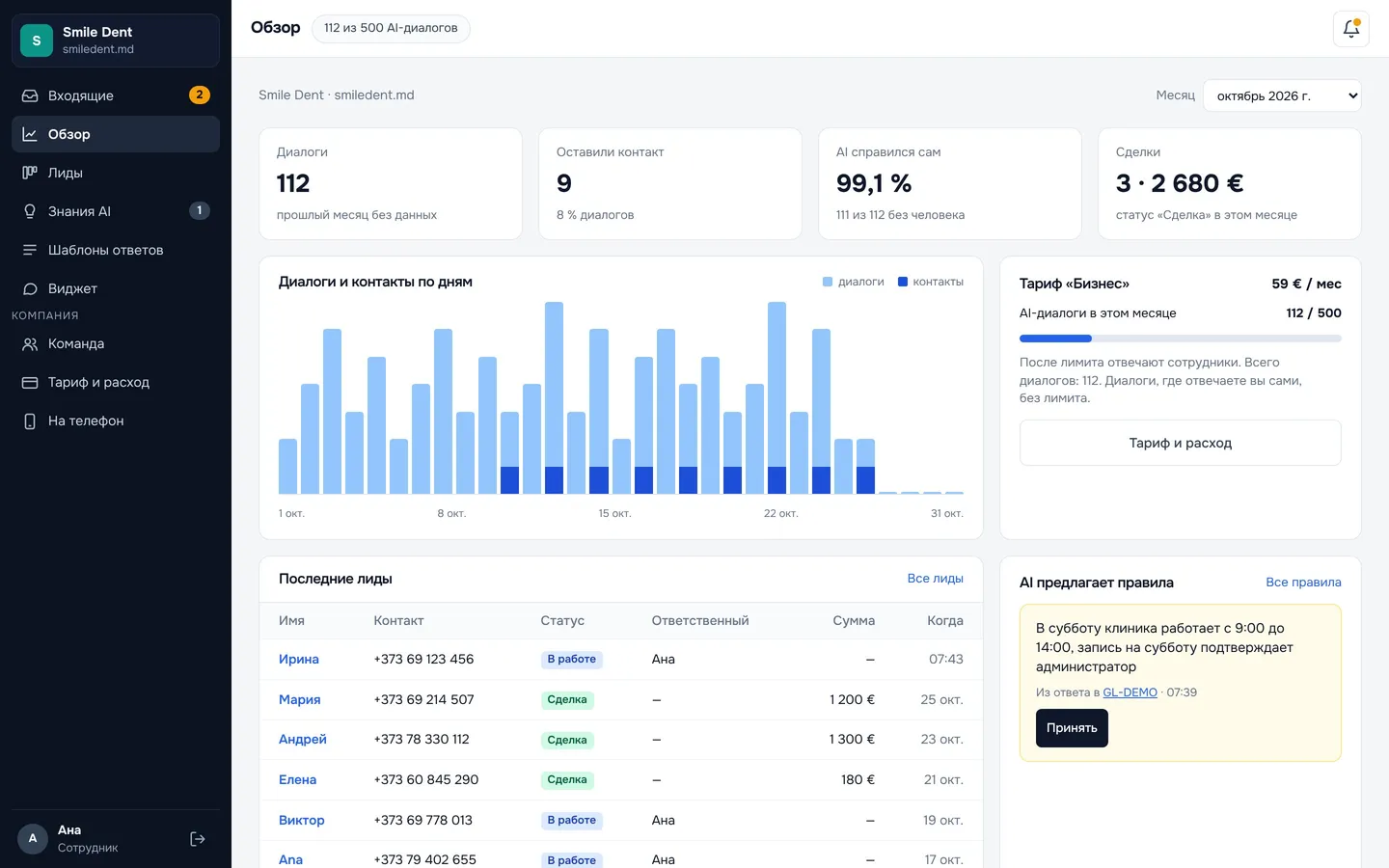Click the В работе status of Ирина
Image resolution: width=1389 pixels, height=868 pixels.
(572, 660)
